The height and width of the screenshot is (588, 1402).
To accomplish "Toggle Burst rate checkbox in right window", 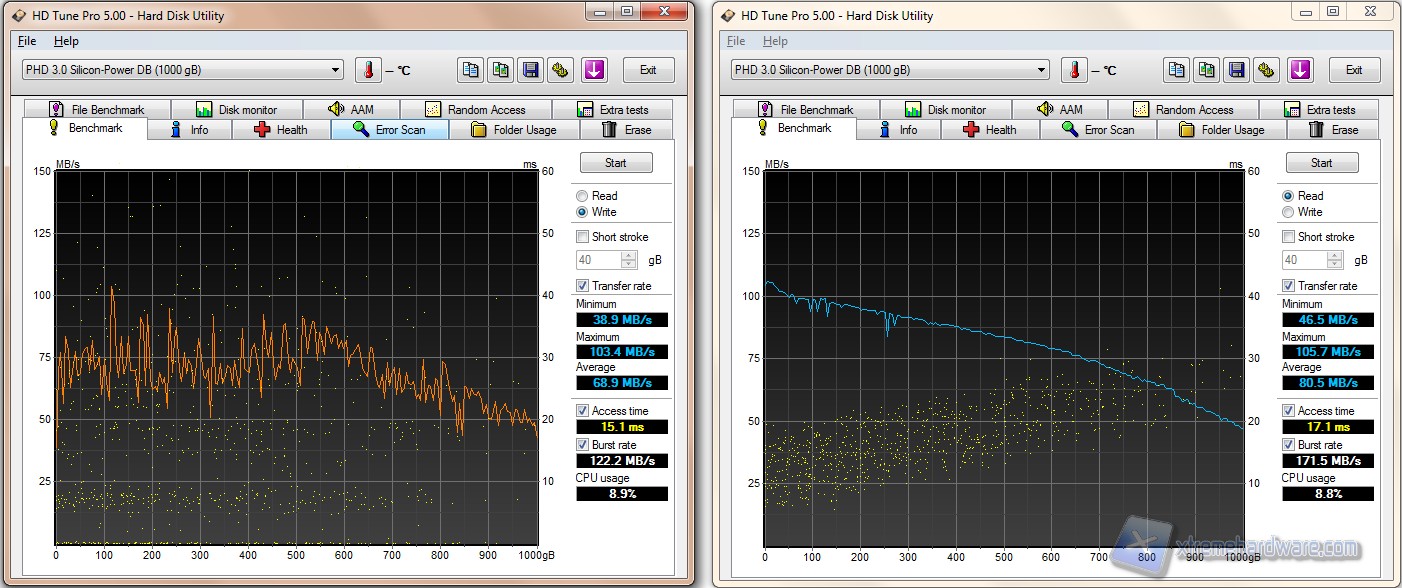I will [x=1289, y=445].
